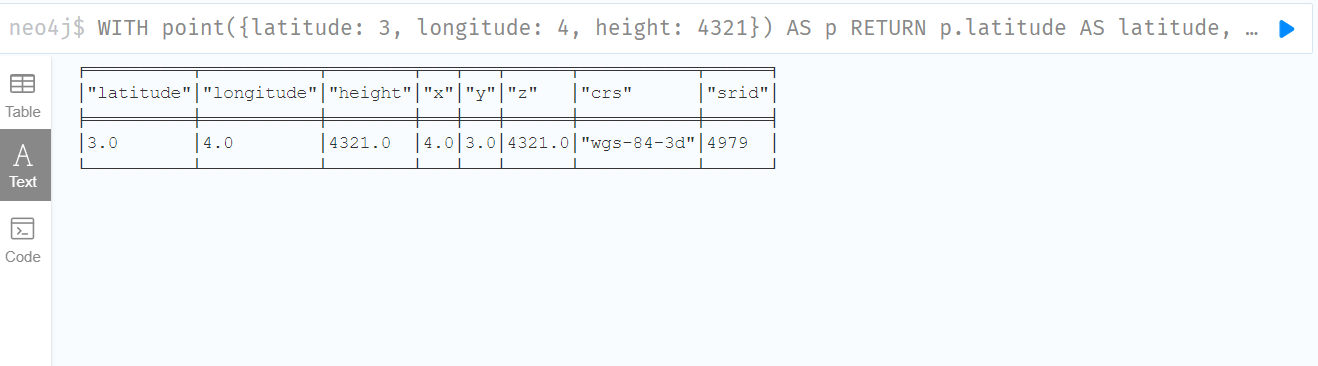Image resolution: width=1318 pixels, height=366 pixels.
Task: Click the 4.0 value under longitude
Action: pyautogui.click(x=218, y=142)
